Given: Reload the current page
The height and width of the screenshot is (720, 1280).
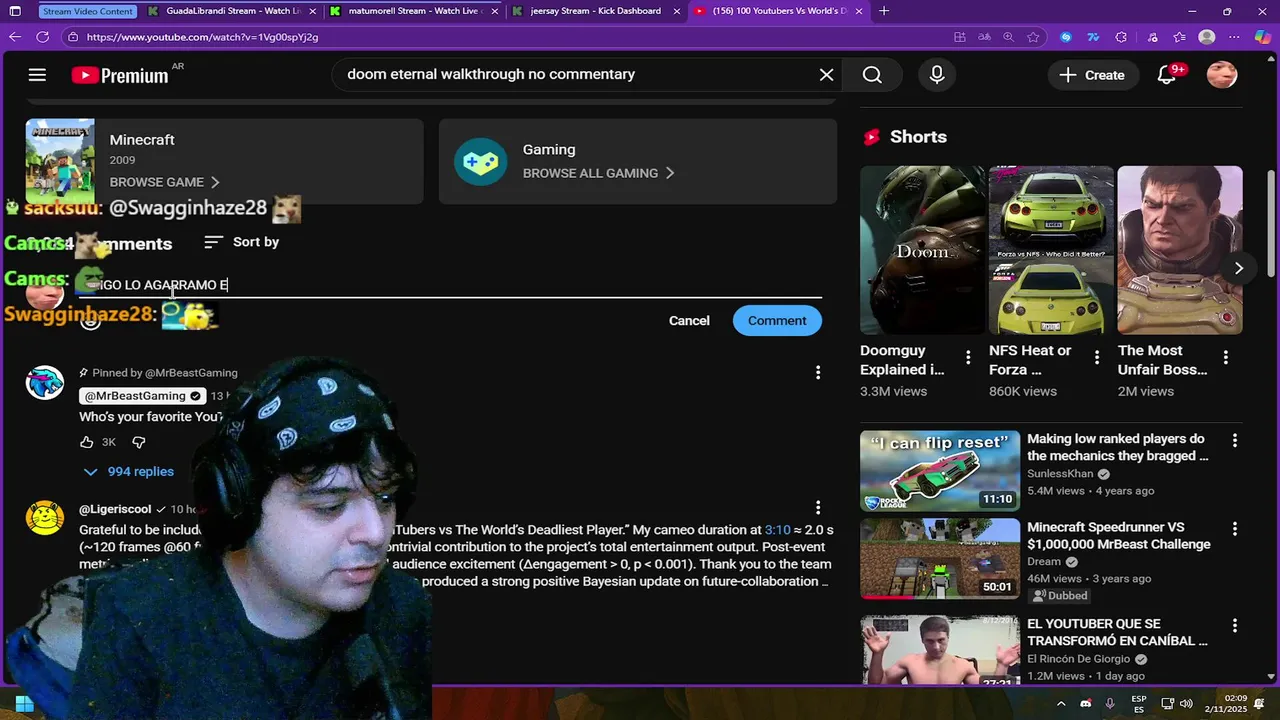Looking at the screenshot, I should pyautogui.click(x=43, y=37).
